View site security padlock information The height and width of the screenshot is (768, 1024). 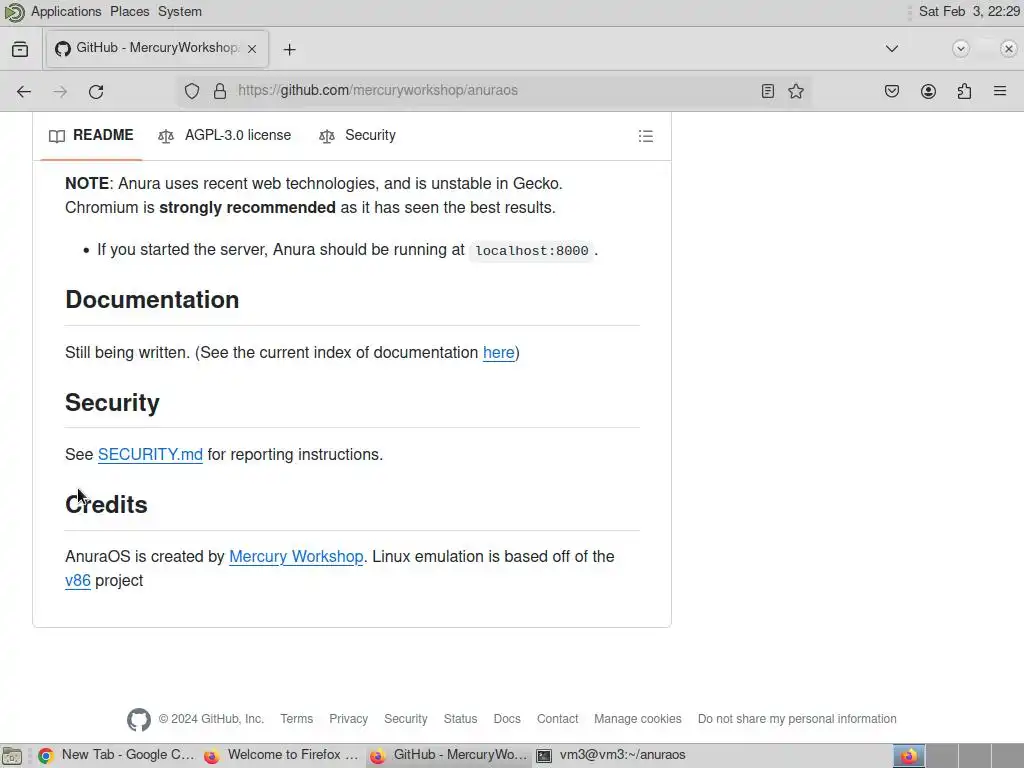point(220,91)
